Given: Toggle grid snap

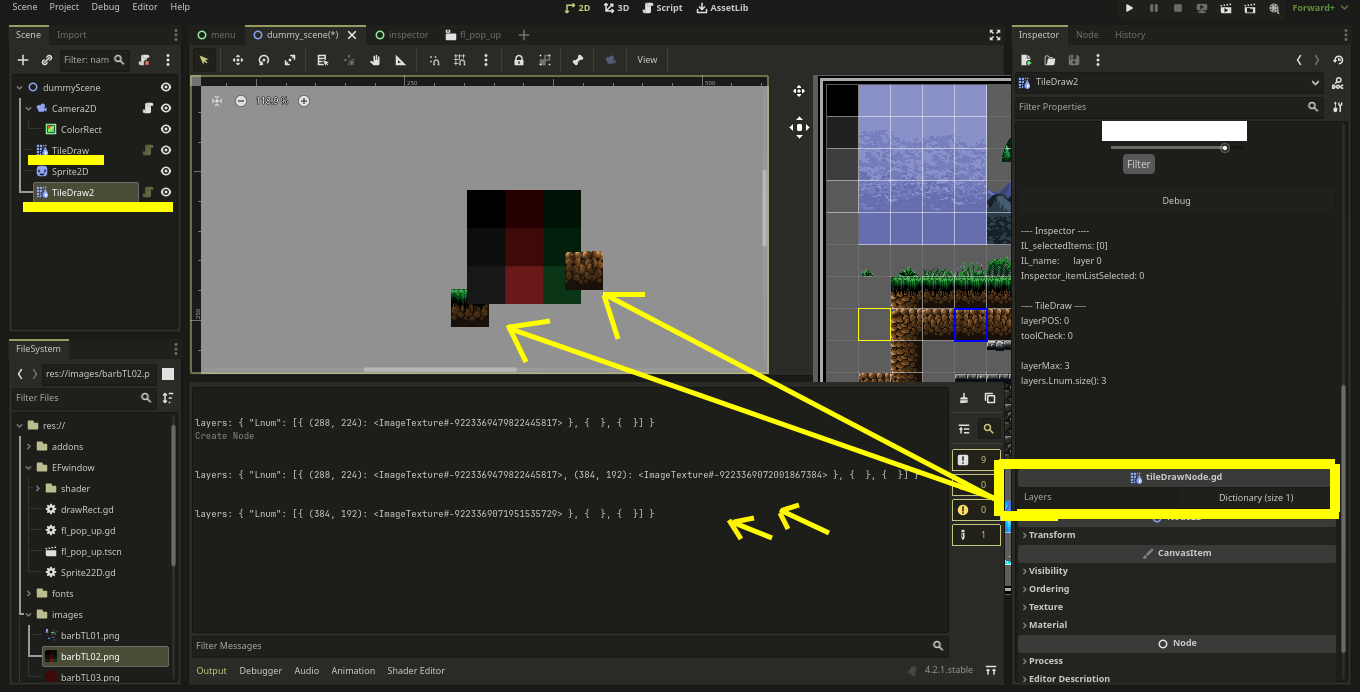Looking at the screenshot, I should pyautogui.click(x=460, y=60).
